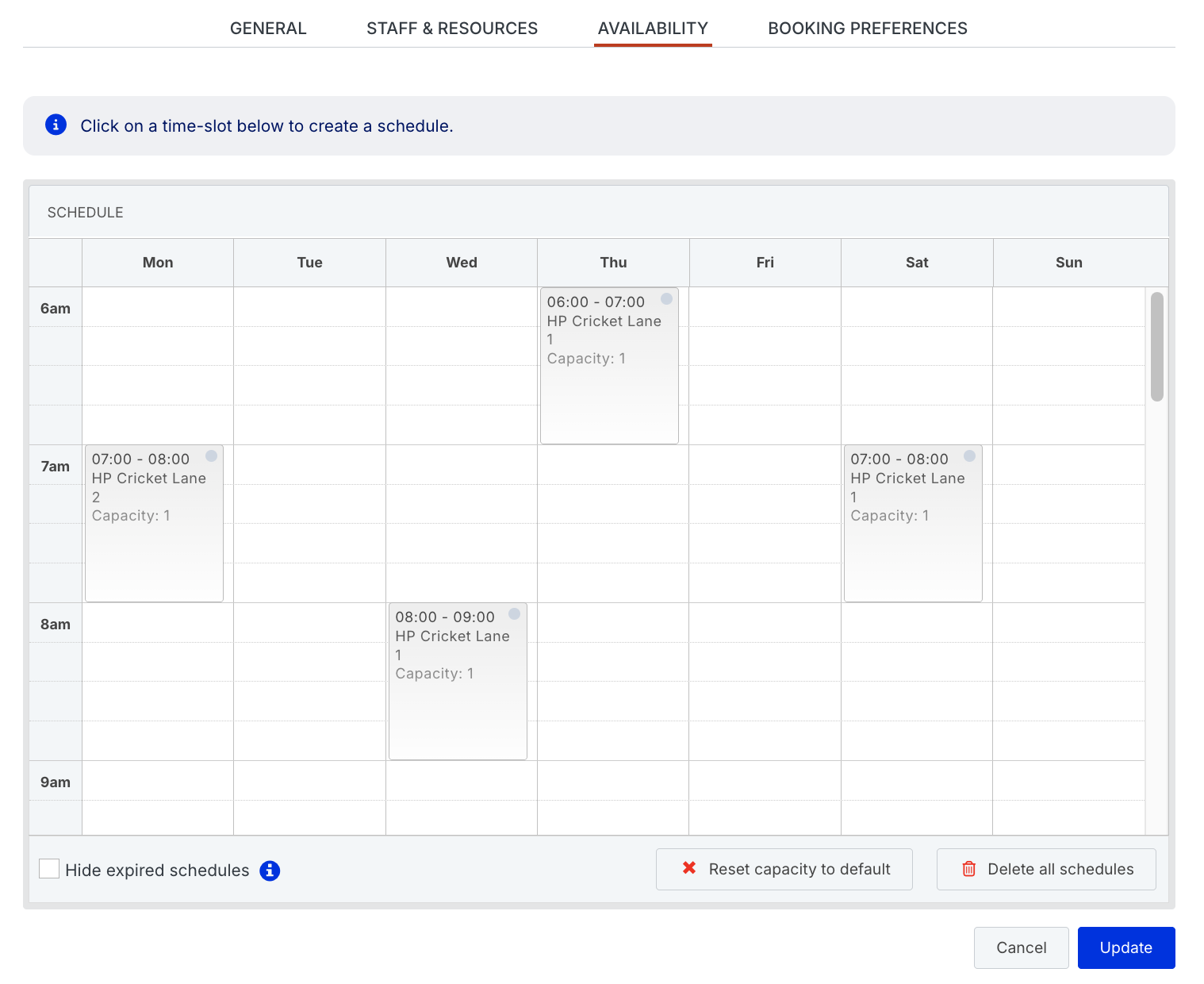Go to the Booking Preferences tab
Viewport: 1204px width, 984px height.
pos(867,29)
